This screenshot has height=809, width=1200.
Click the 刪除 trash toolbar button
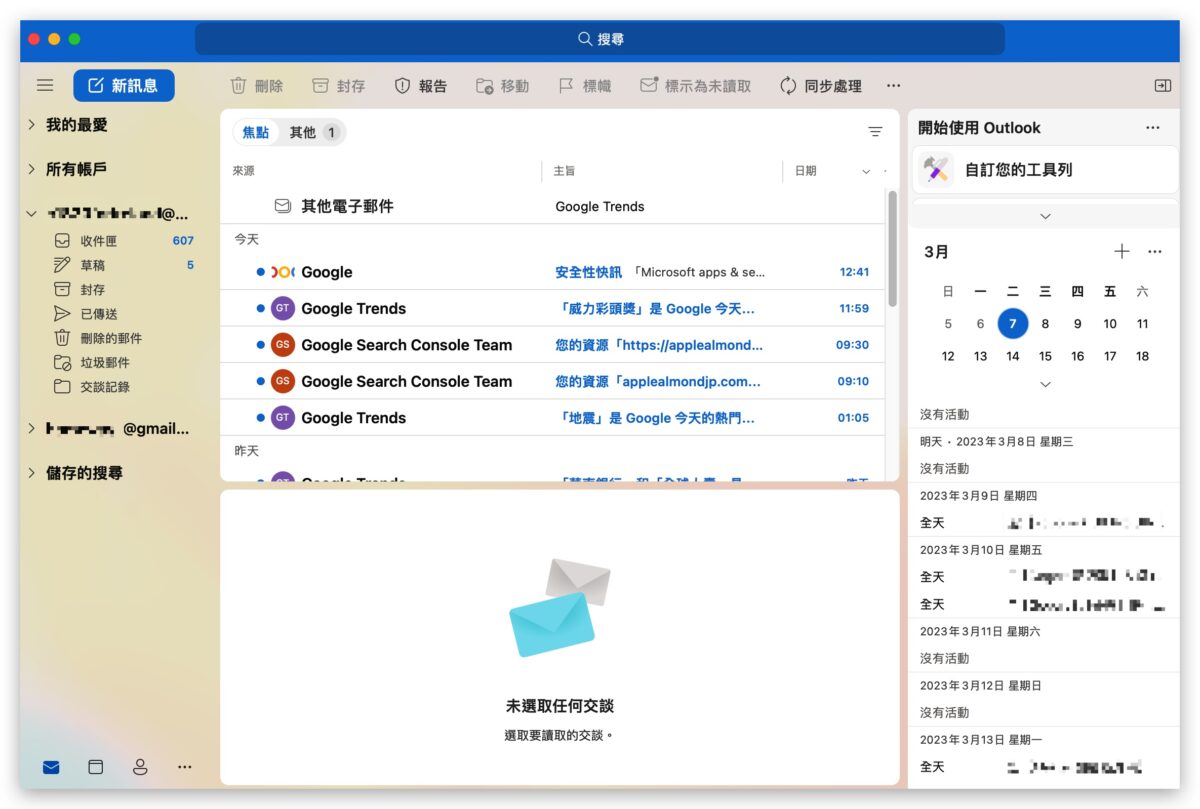tap(257, 86)
